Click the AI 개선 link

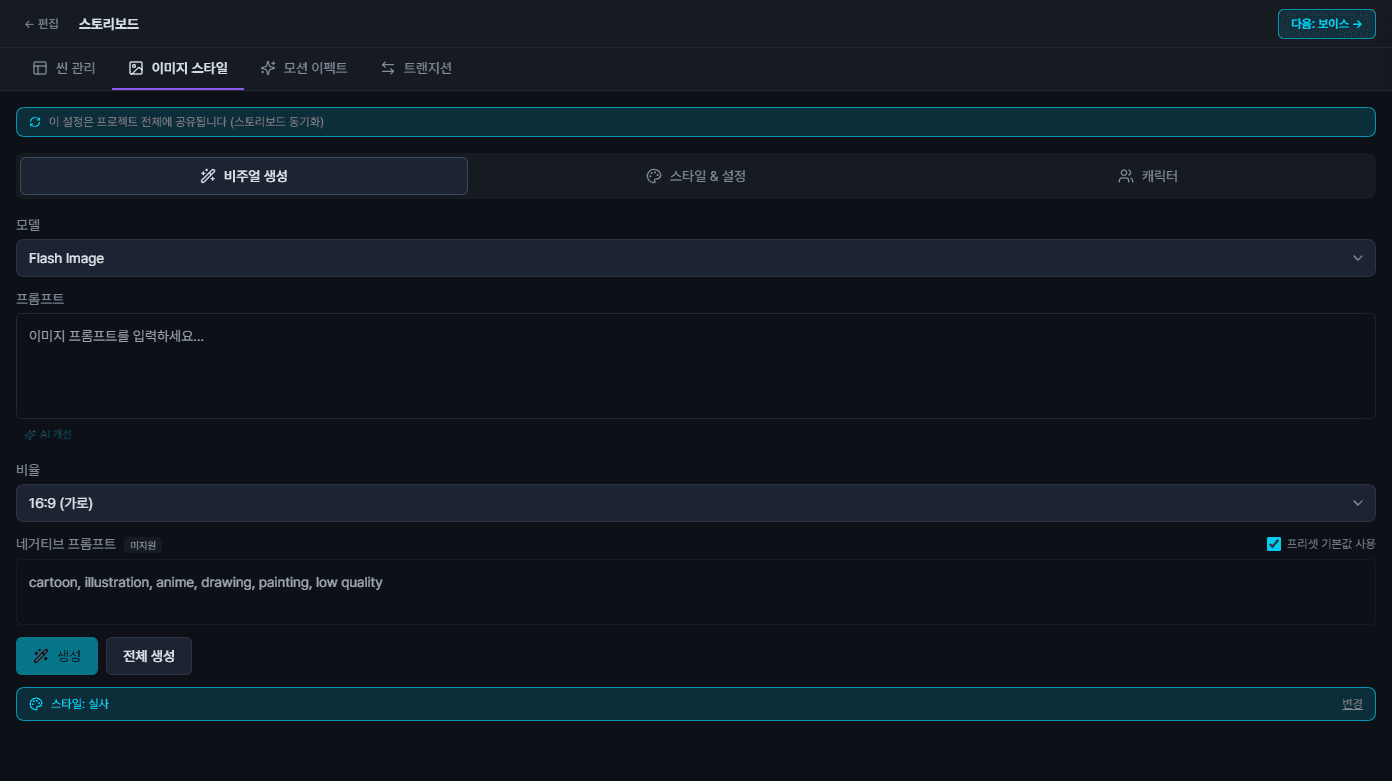(48, 435)
